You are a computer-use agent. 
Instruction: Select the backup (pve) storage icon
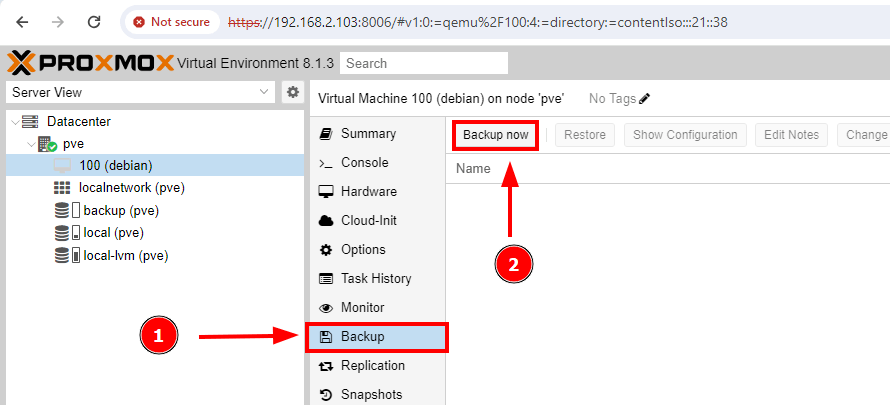tap(63, 210)
